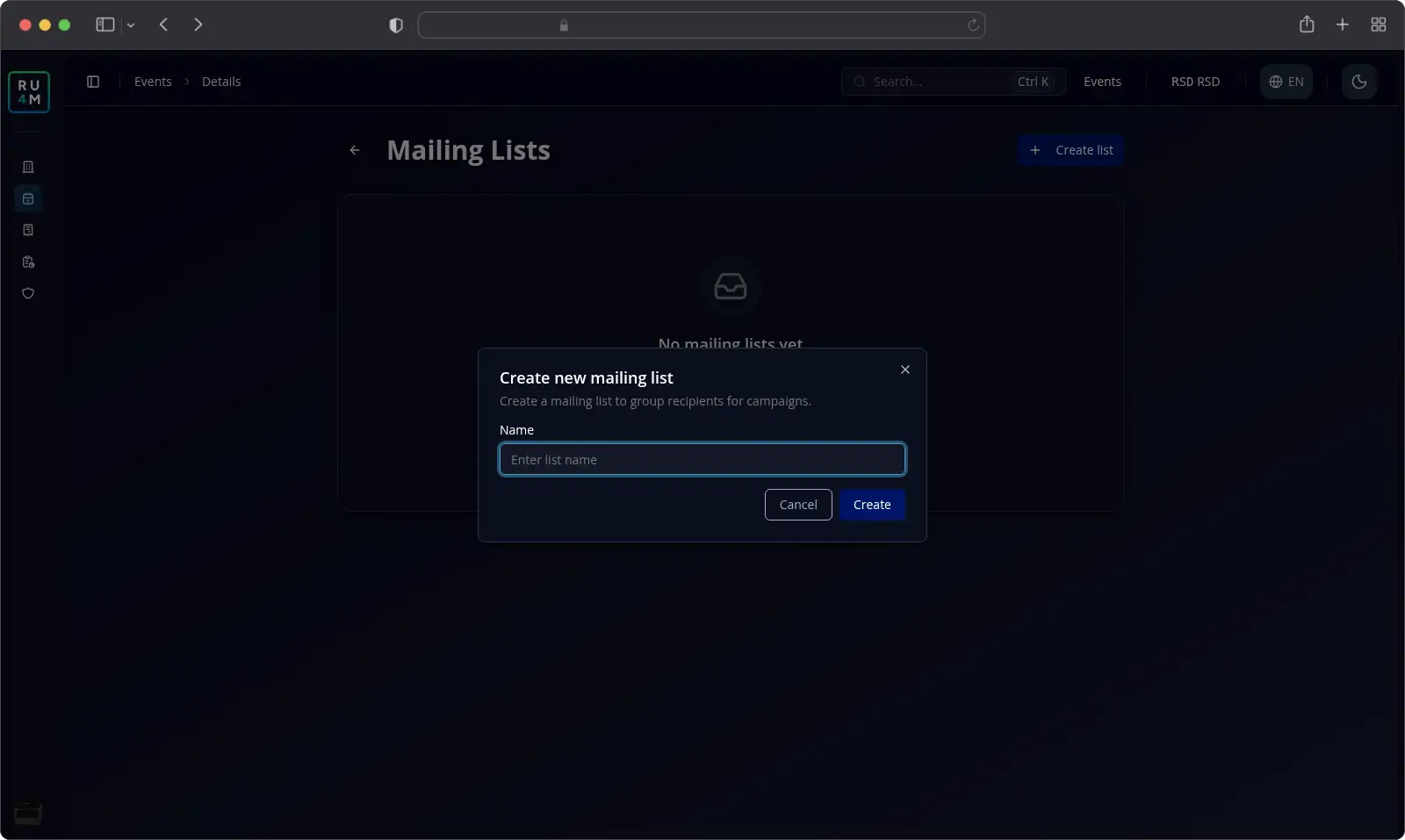The height and width of the screenshot is (840, 1405).
Task: Expand the Safari sidebar dropdown chevron
Action: [x=131, y=25]
